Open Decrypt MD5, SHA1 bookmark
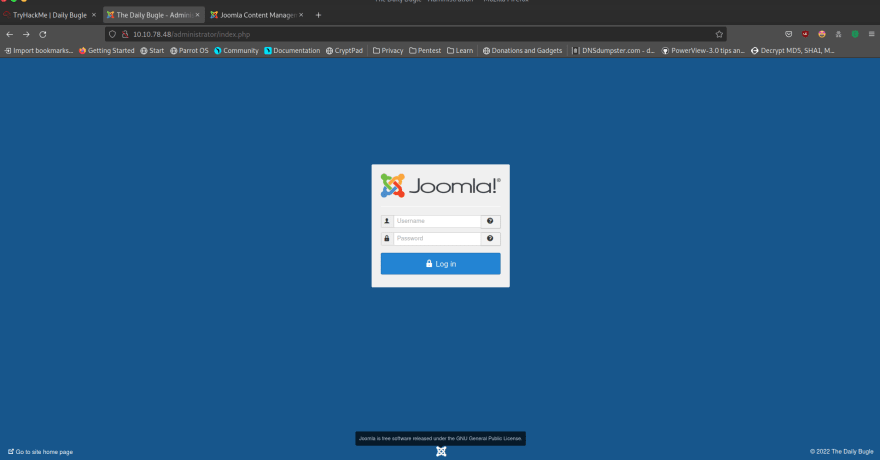This screenshot has width=880, height=460. 793,50
